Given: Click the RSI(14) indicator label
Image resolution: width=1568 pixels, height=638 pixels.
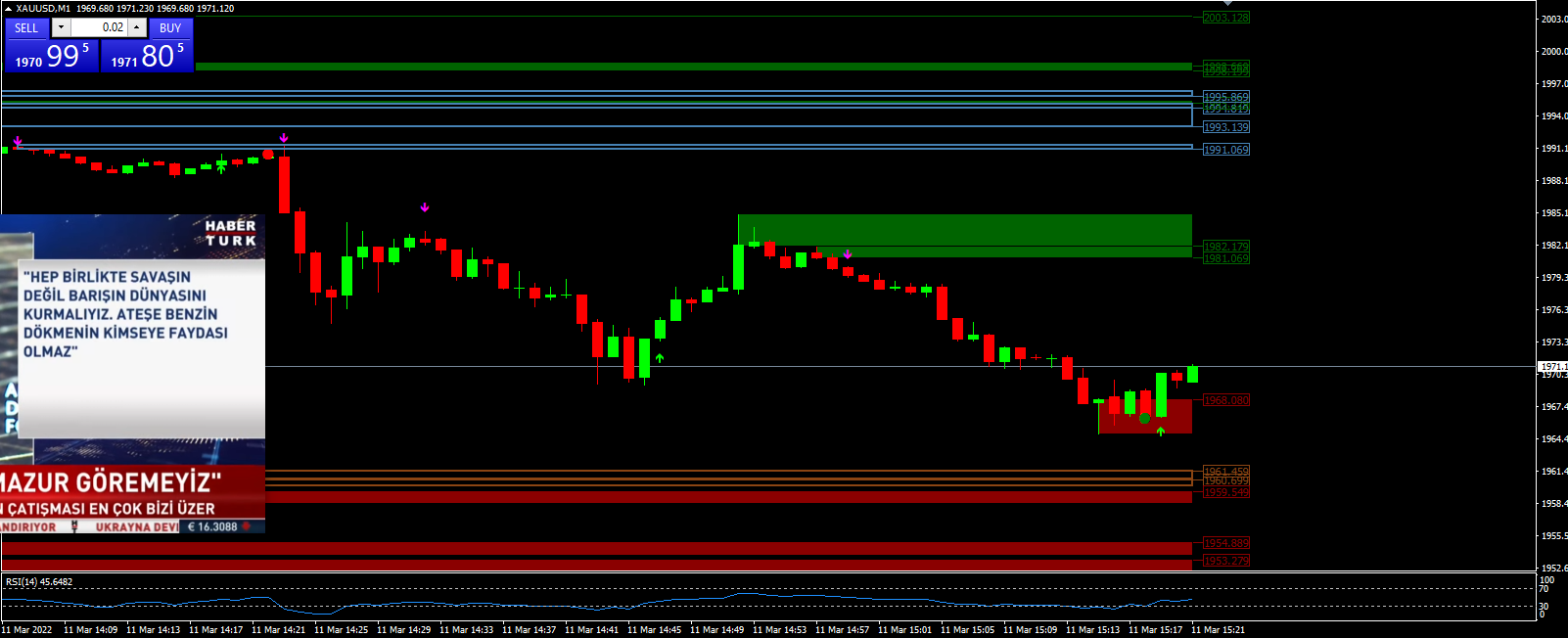Looking at the screenshot, I should [39, 582].
